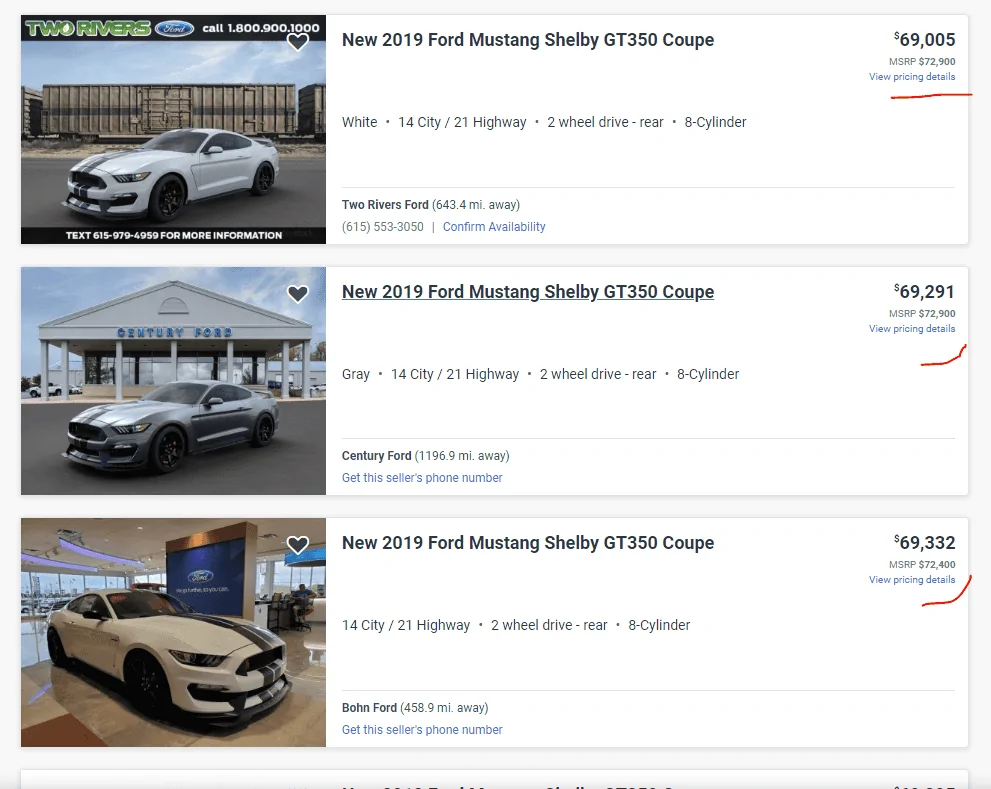View pricing details for $69,332 listing
Viewport: 991px width, 789px height.
pyautogui.click(x=912, y=580)
